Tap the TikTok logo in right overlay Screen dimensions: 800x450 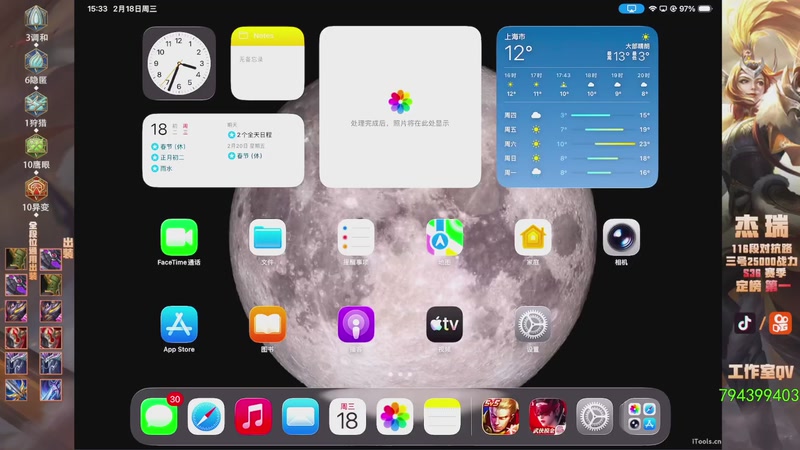pyautogui.click(x=744, y=323)
